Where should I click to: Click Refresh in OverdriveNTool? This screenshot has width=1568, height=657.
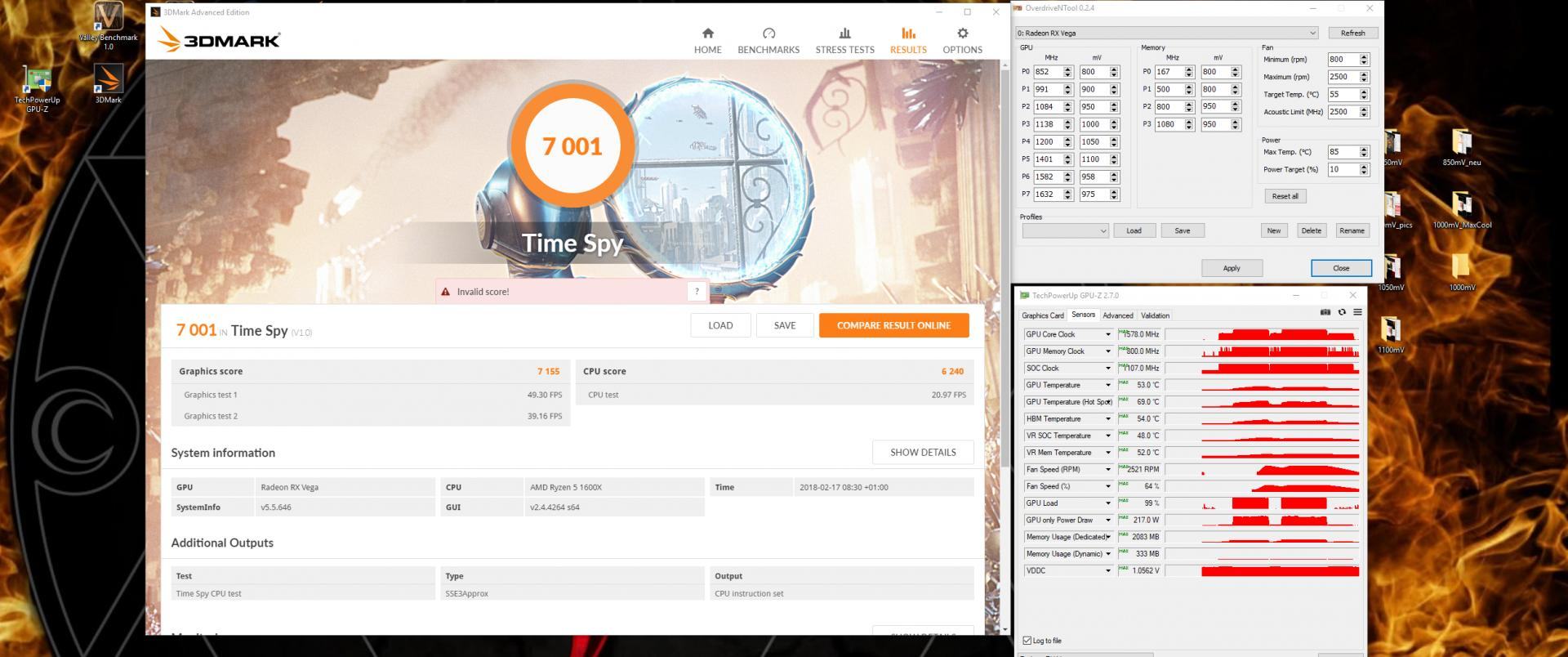[x=1352, y=33]
